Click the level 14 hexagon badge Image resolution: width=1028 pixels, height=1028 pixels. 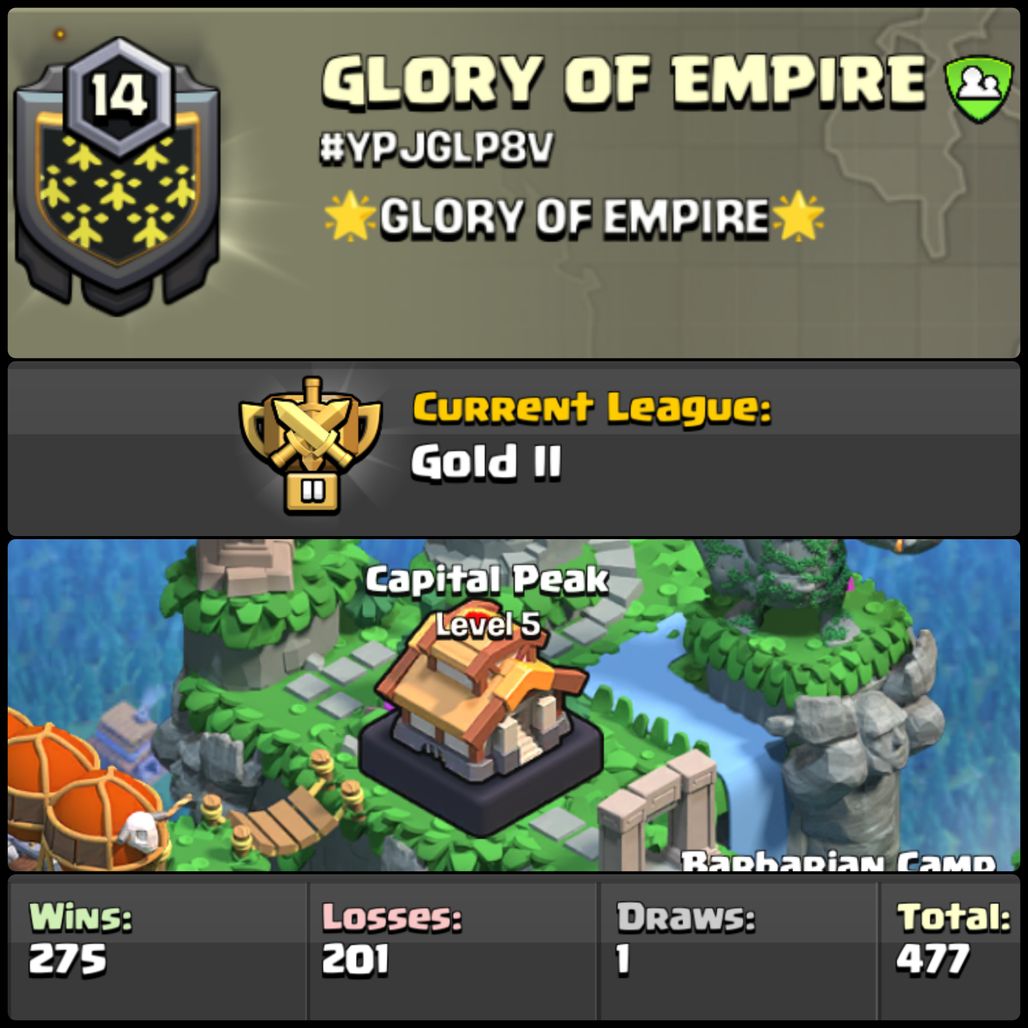119,96
